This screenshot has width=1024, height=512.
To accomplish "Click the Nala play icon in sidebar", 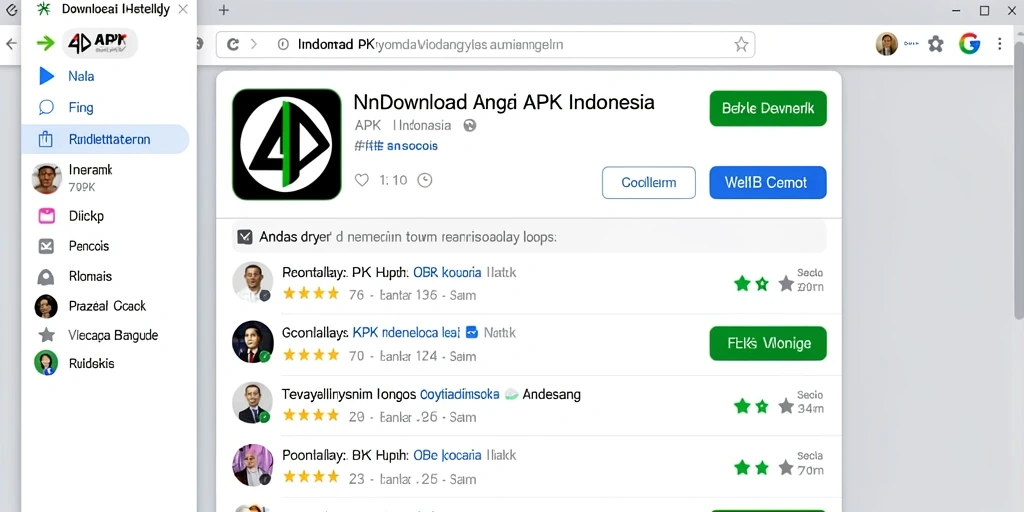I will tap(46, 76).
